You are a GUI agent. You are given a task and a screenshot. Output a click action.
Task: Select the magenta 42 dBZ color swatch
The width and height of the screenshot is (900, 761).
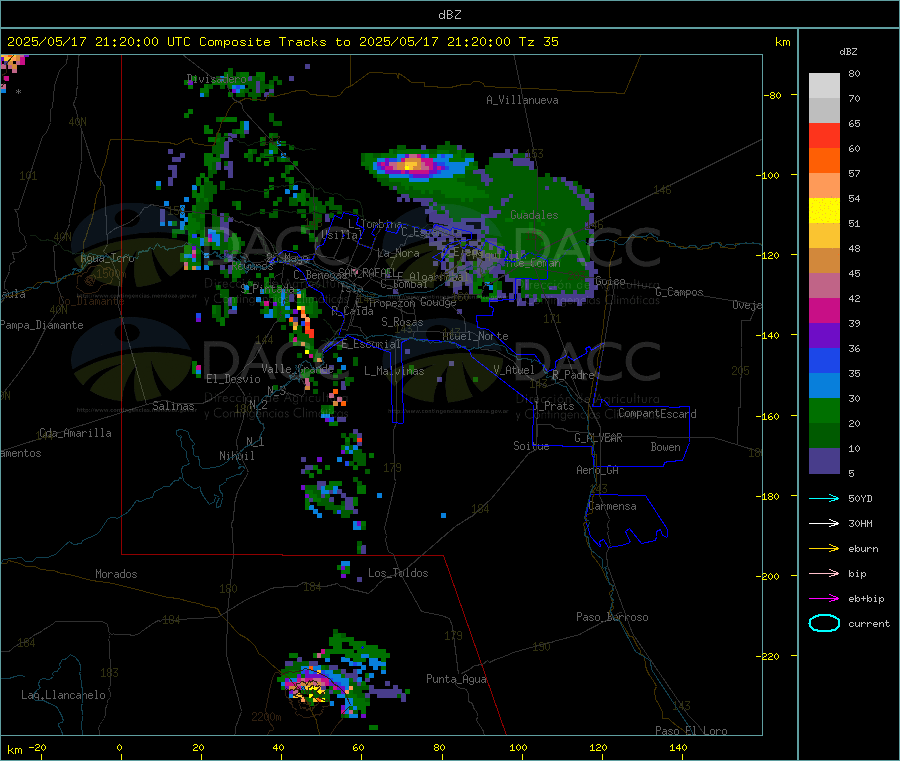(824, 310)
